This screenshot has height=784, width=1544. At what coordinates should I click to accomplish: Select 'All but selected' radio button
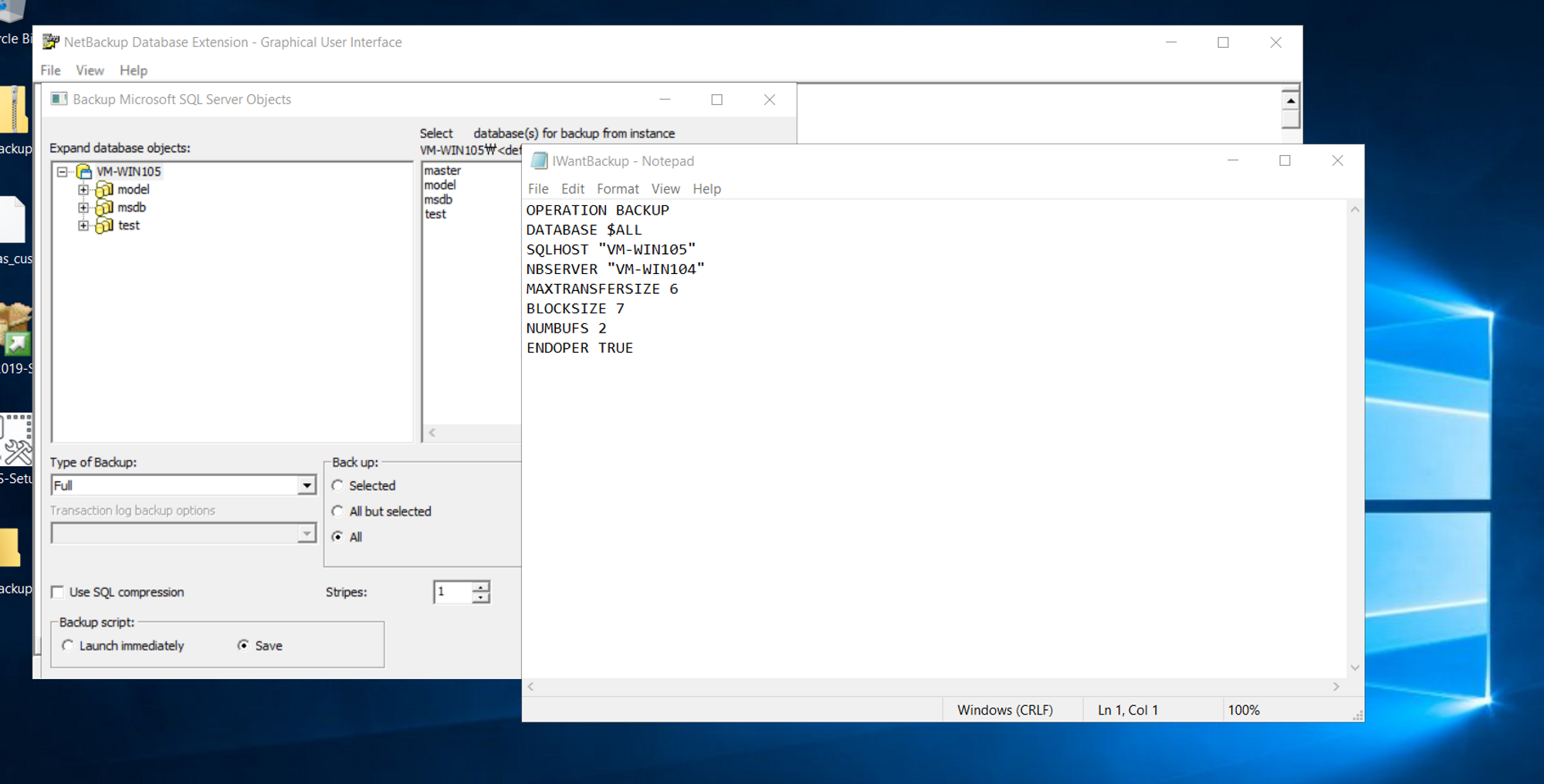point(337,511)
